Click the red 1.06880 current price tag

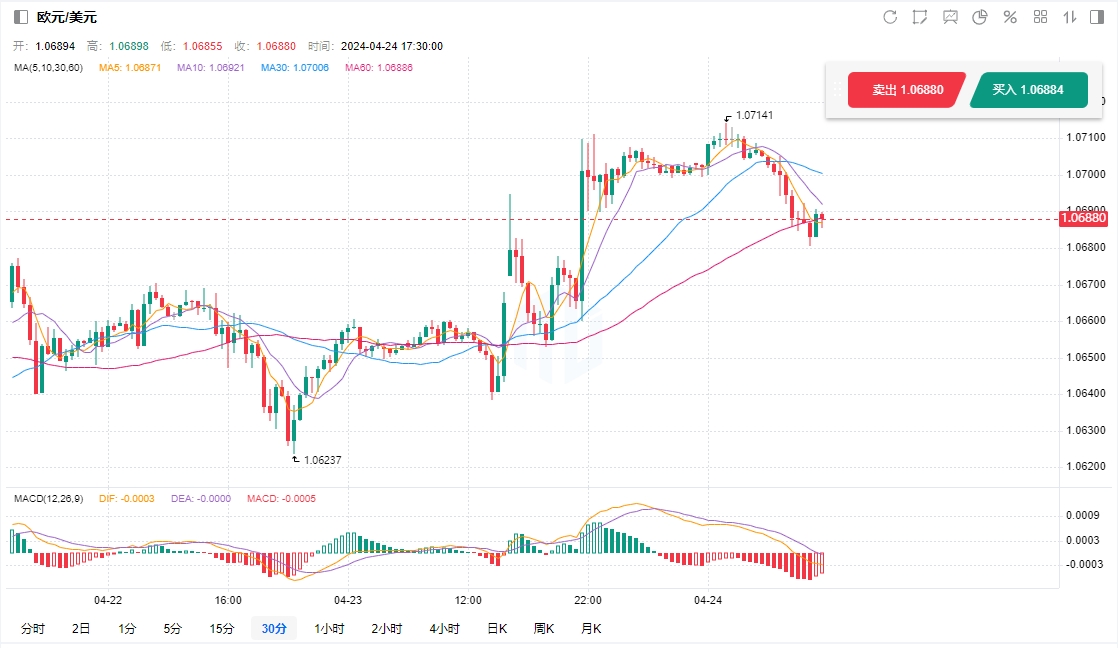point(1083,218)
